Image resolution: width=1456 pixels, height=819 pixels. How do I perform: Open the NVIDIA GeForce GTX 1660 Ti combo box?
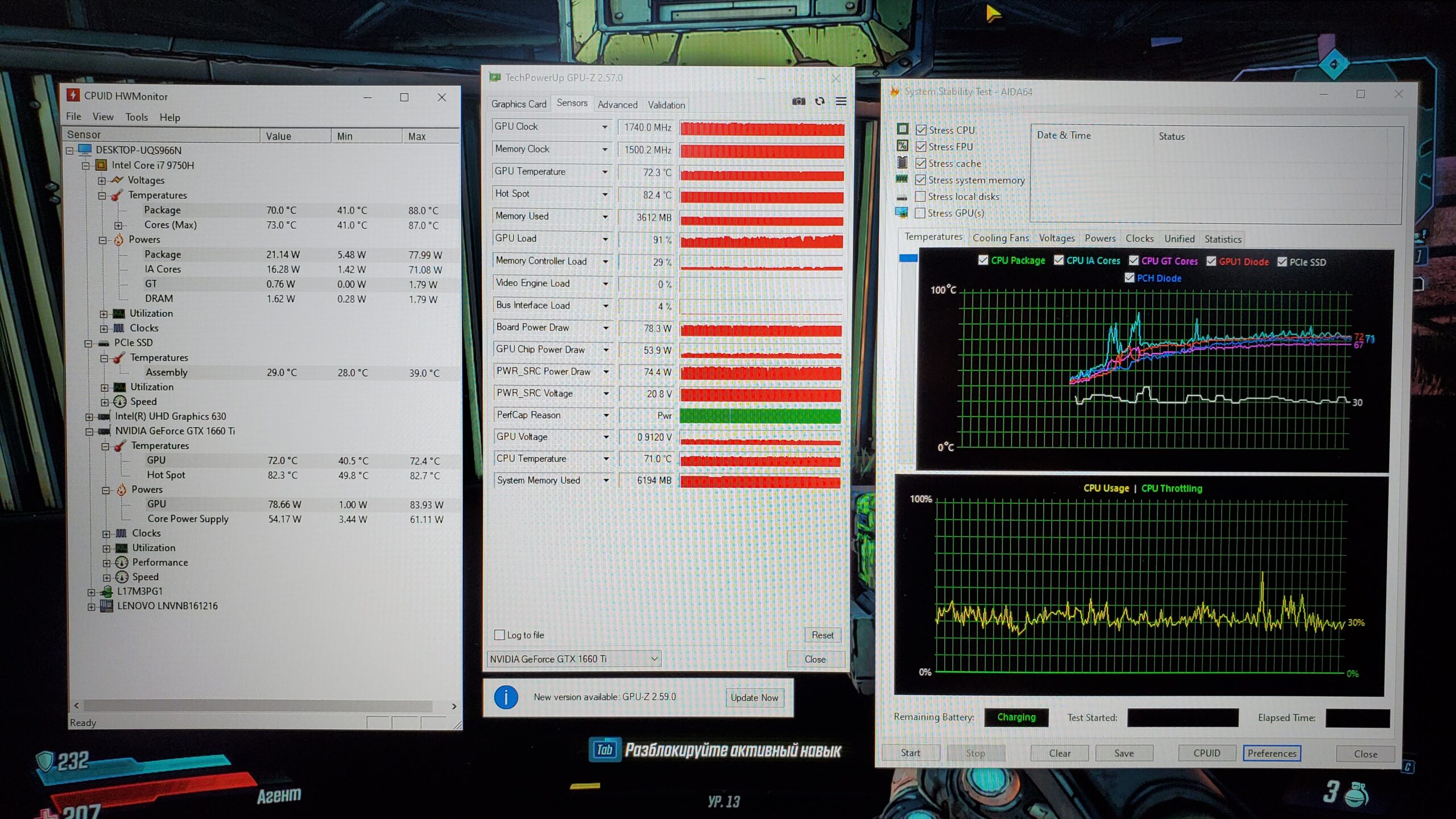(x=573, y=659)
